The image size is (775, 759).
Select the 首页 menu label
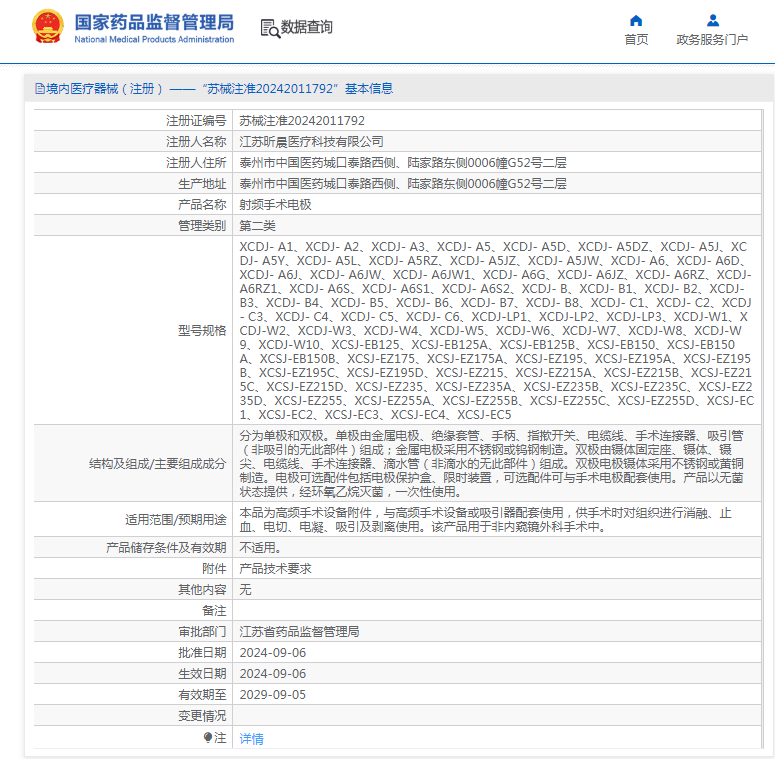[636, 40]
